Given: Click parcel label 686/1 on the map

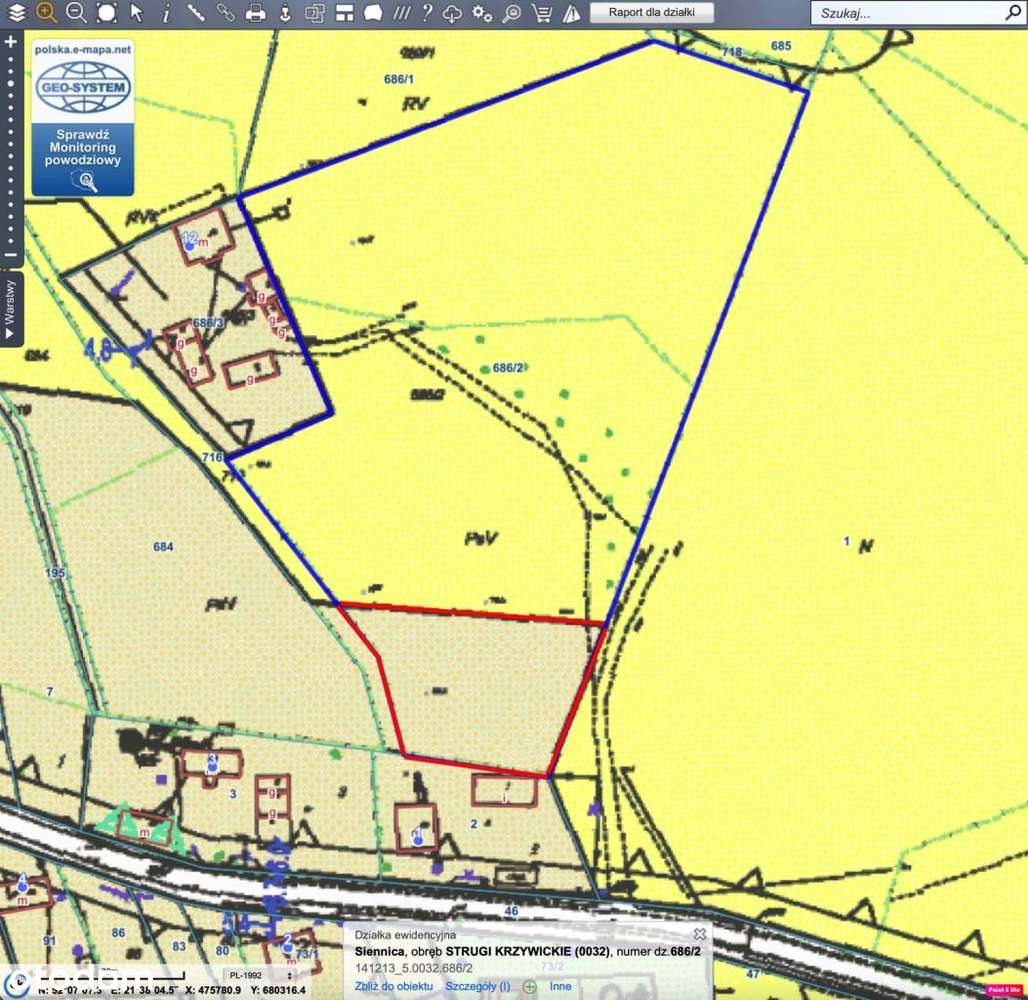Looking at the screenshot, I should [x=399, y=79].
